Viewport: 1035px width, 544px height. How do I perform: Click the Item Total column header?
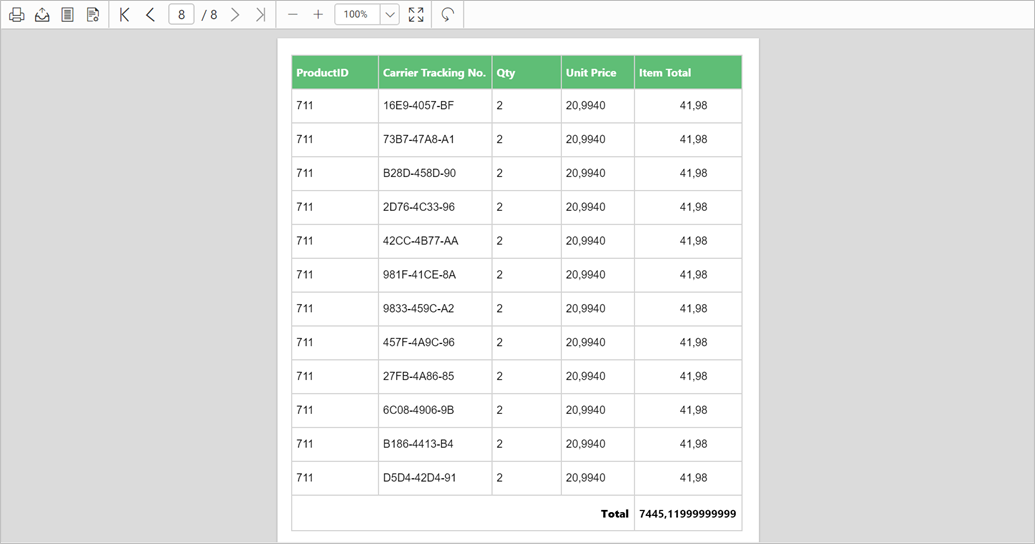click(x=688, y=73)
